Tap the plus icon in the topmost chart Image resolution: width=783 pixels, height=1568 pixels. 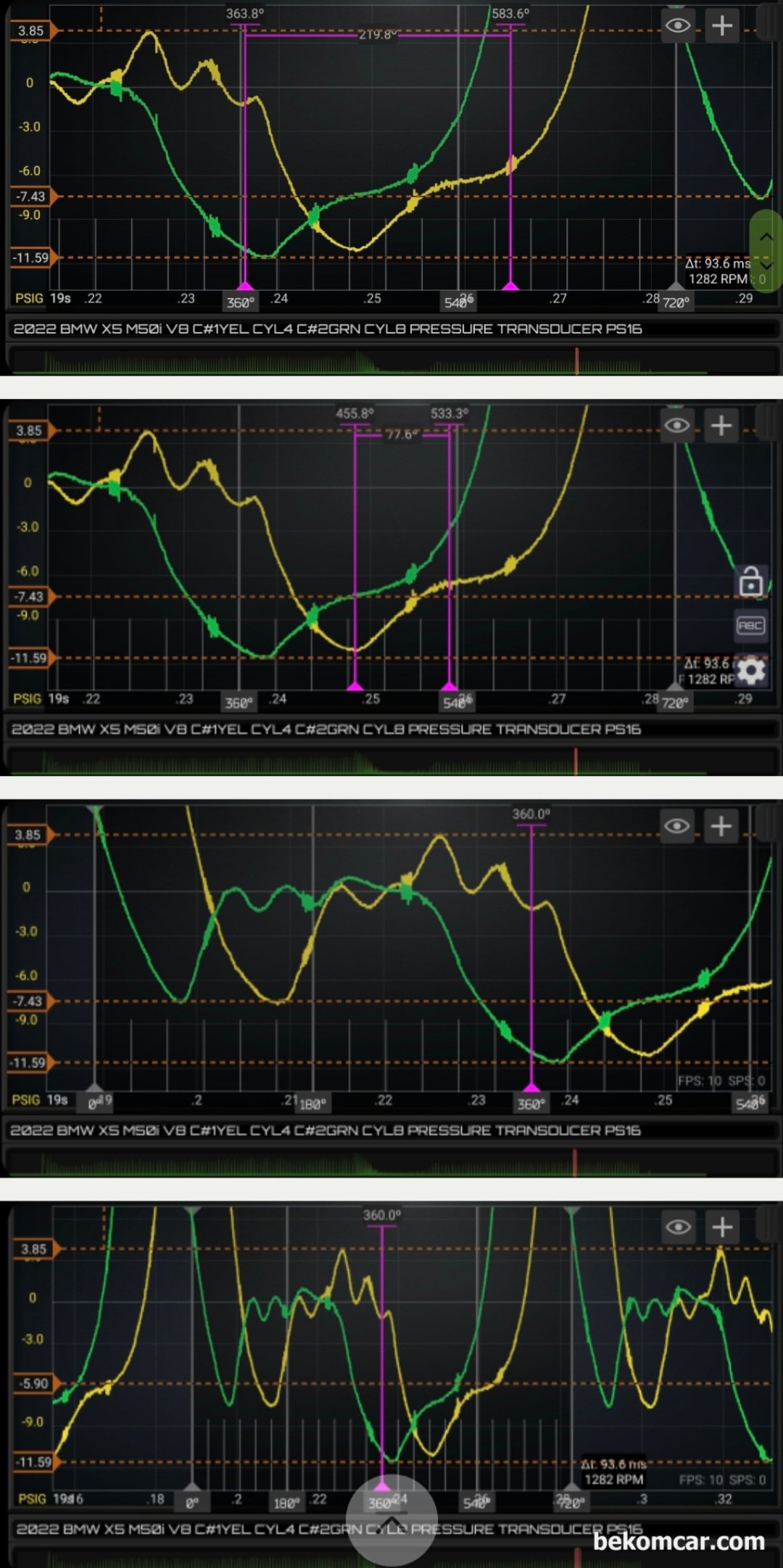722,26
